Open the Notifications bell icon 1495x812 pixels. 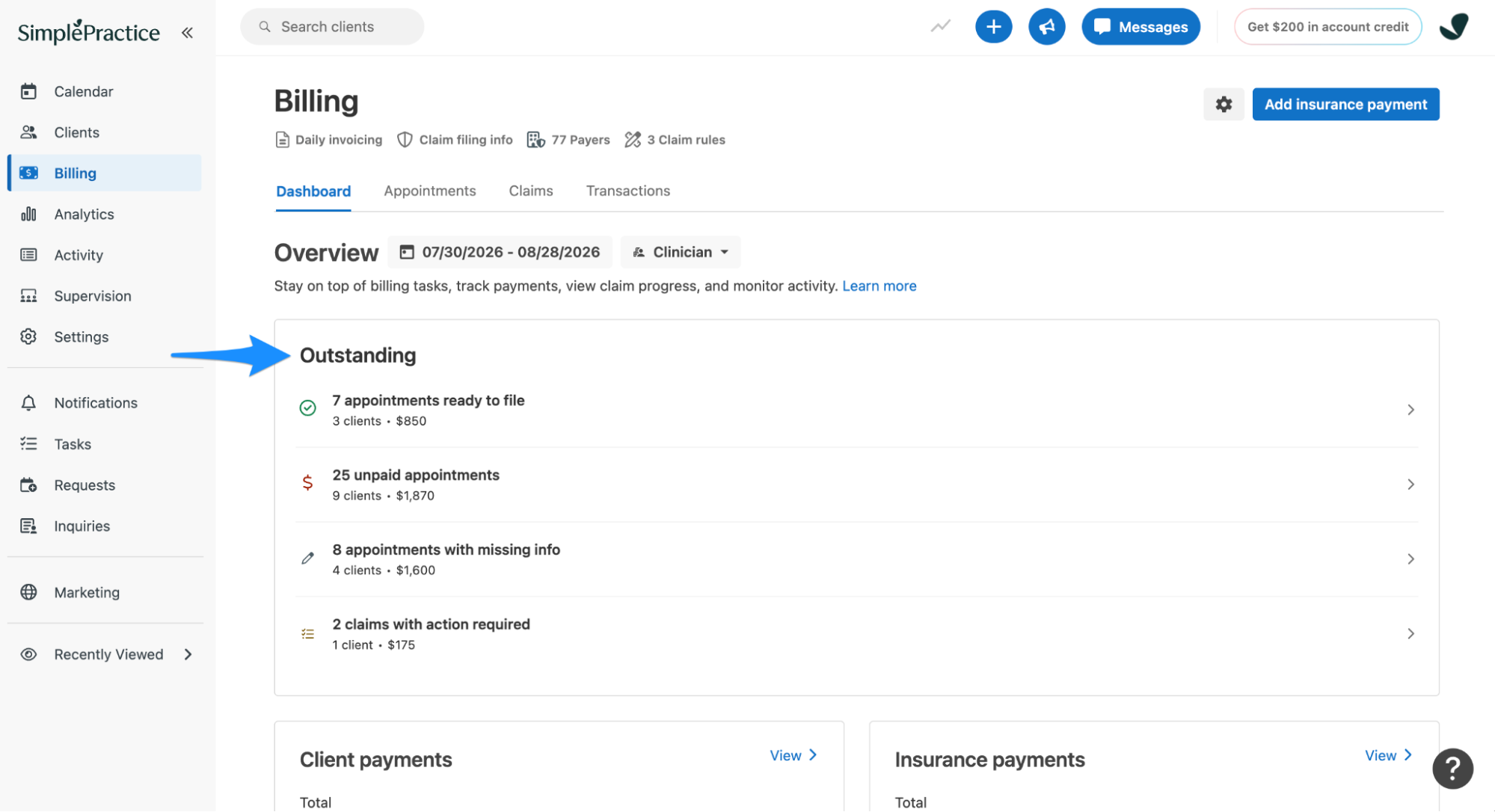[x=28, y=403]
